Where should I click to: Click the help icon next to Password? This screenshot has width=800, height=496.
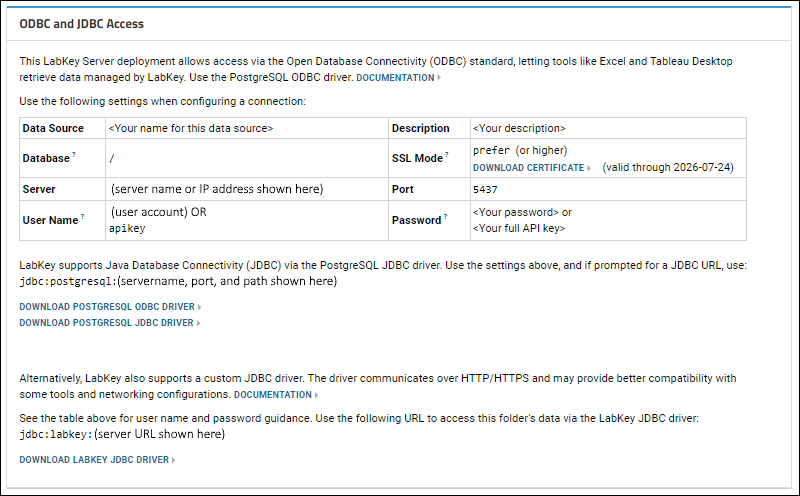coord(445,216)
